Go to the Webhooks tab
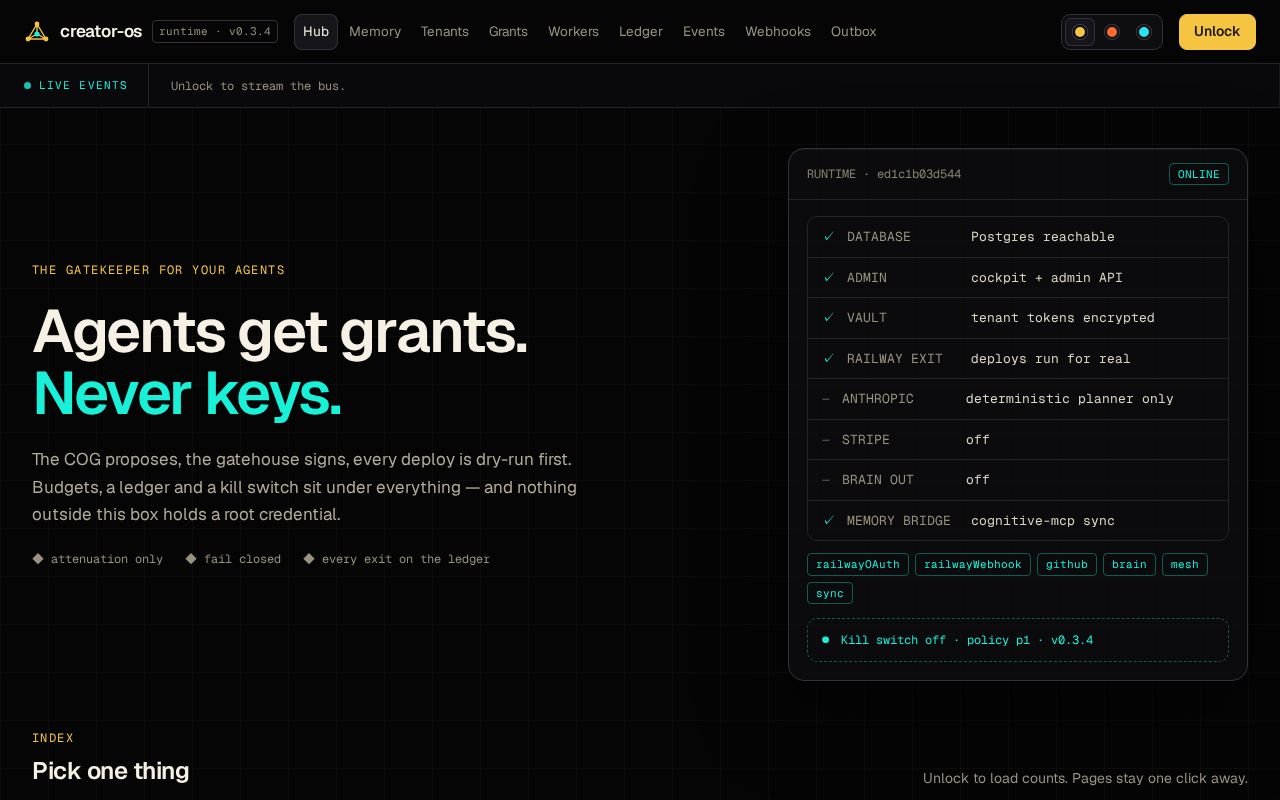1280x800 pixels. (x=778, y=32)
